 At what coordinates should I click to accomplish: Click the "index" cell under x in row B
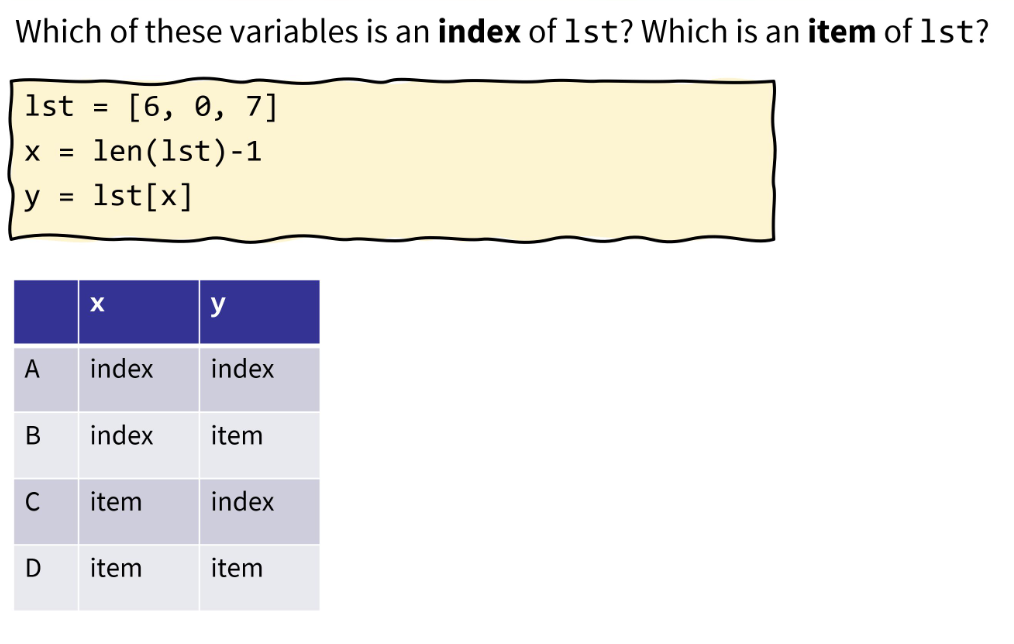[121, 436]
